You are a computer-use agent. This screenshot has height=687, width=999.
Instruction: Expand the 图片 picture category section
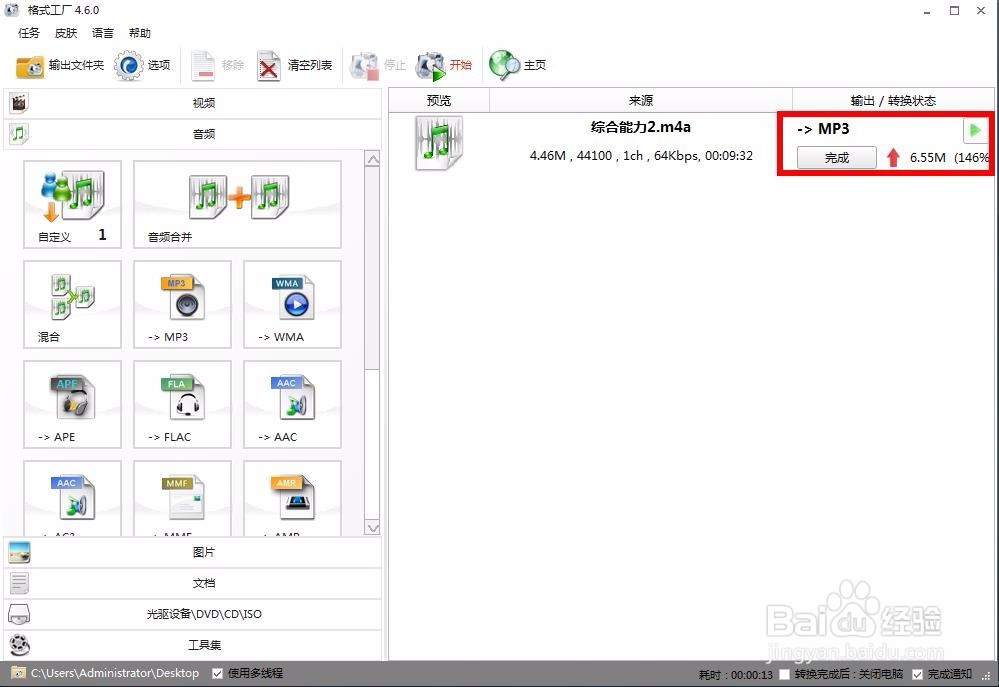pos(193,552)
